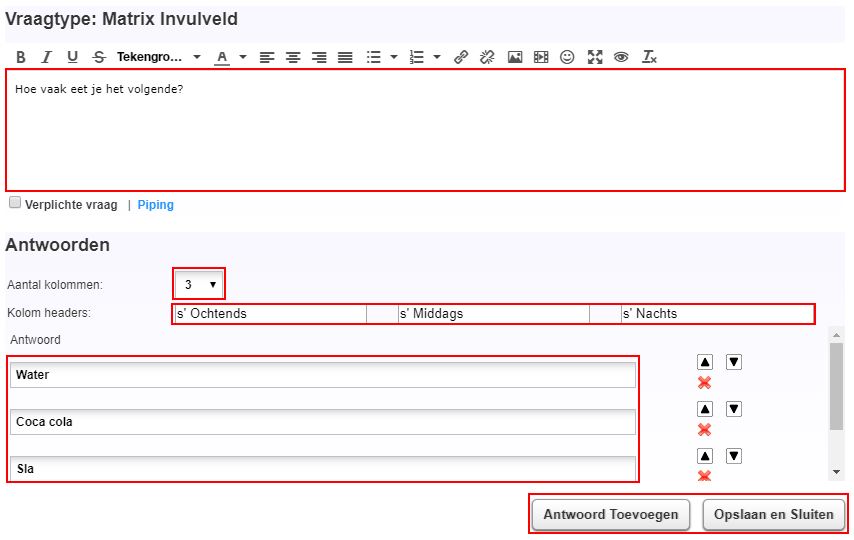
Task: Click the strikethrough icon
Action: (x=98, y=57)
